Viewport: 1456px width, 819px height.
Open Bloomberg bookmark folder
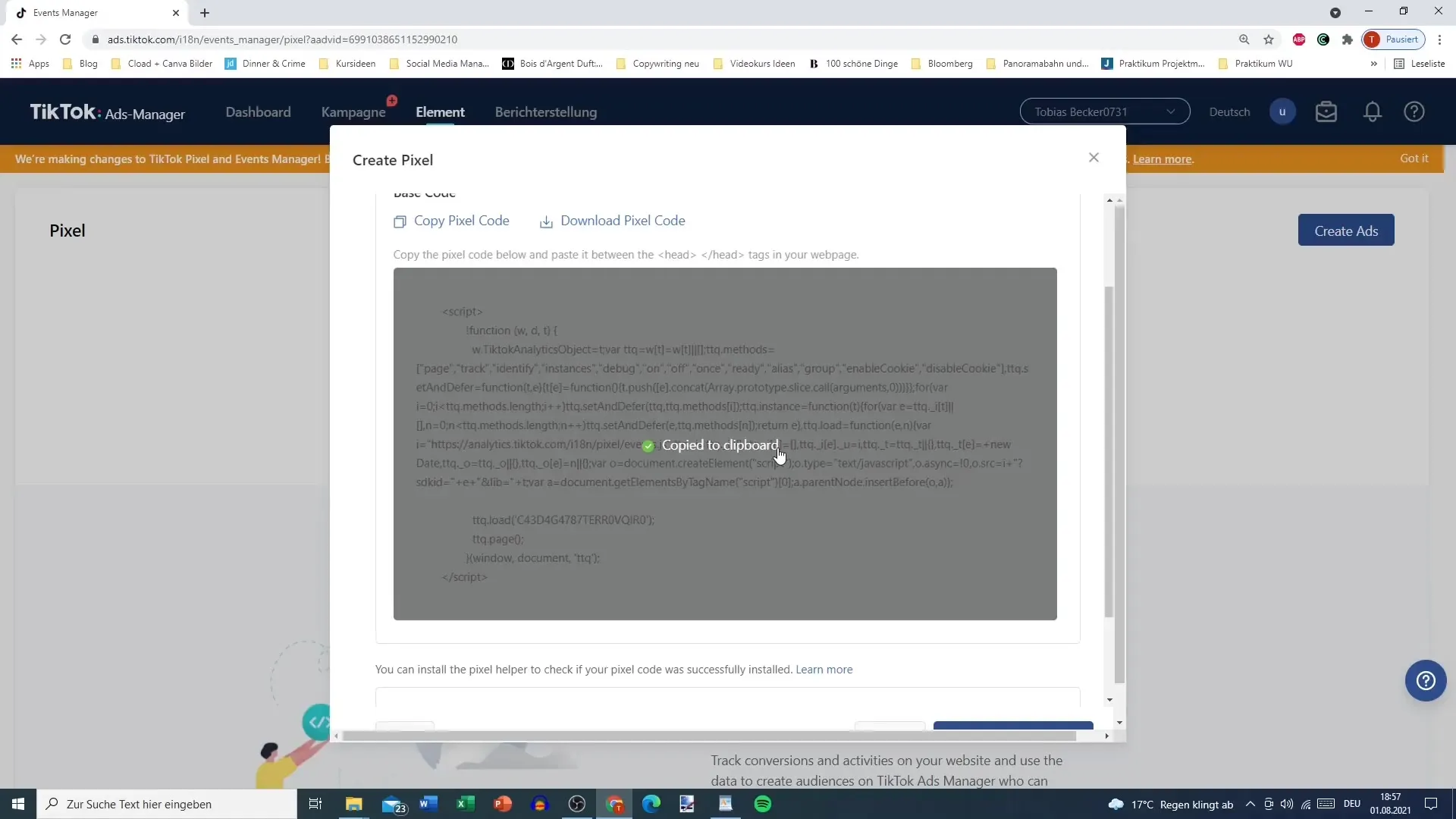pos(942,64)
